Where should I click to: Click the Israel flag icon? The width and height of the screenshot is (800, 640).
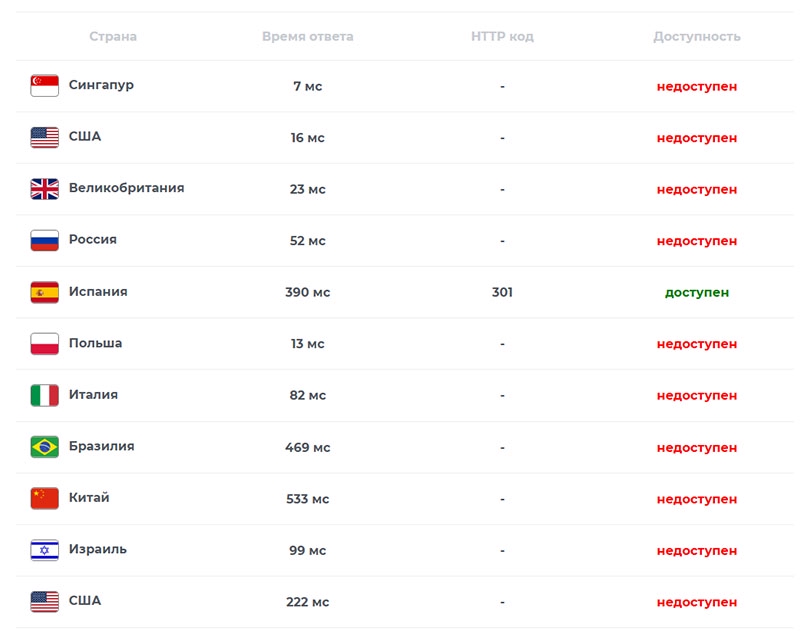pos(44,550)
